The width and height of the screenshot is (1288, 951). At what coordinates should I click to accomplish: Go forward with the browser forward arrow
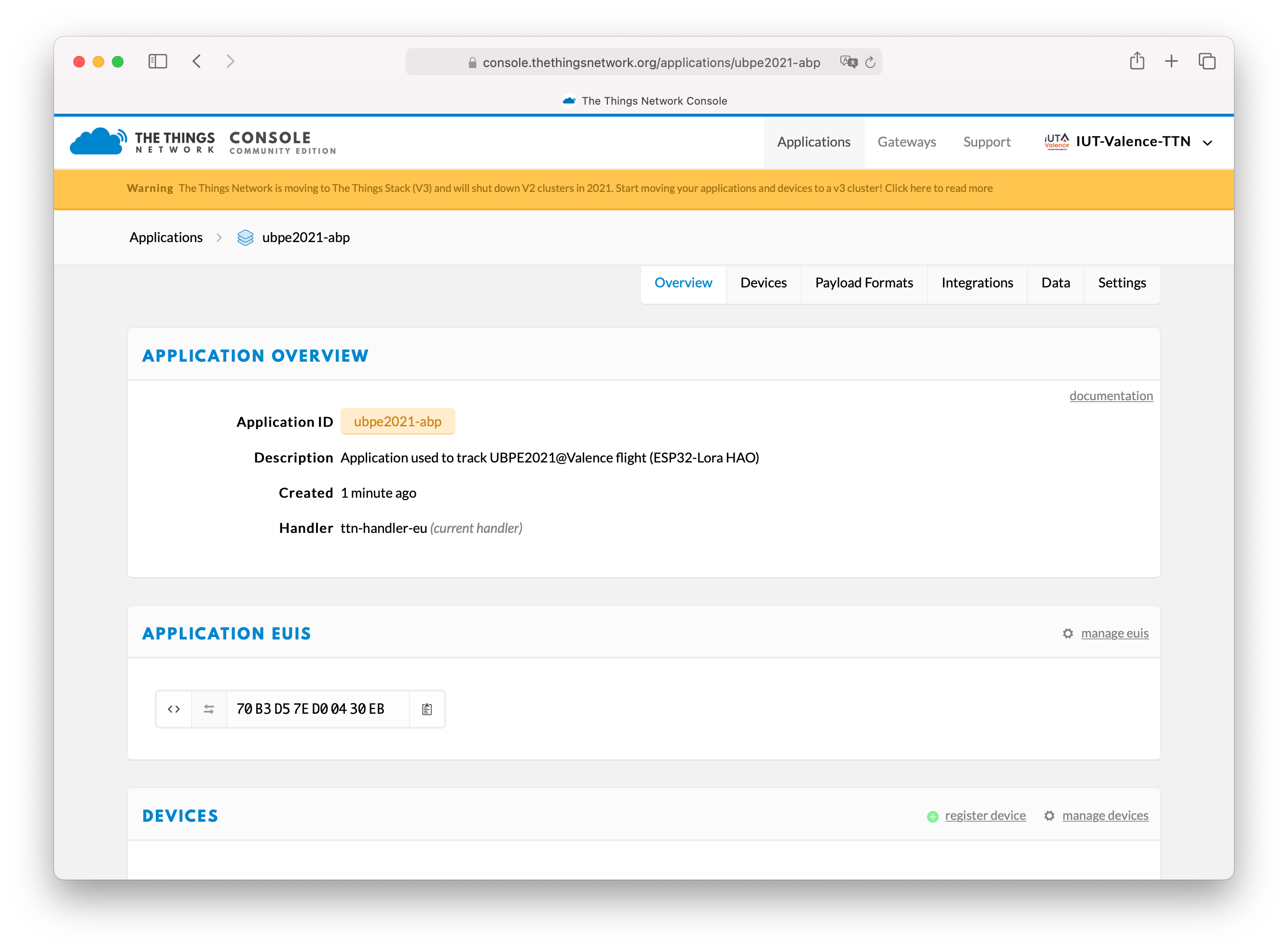pyautogui.click(x=230, y=62)
